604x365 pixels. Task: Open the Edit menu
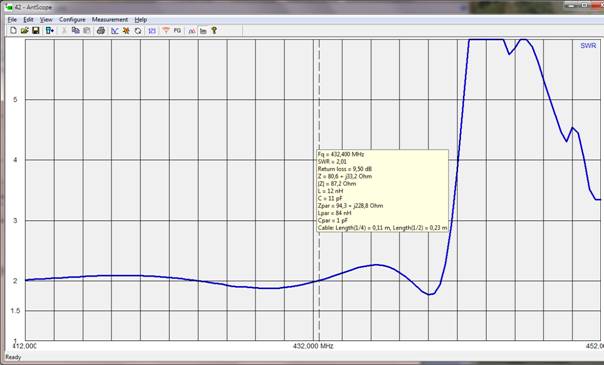pos(28,20)
